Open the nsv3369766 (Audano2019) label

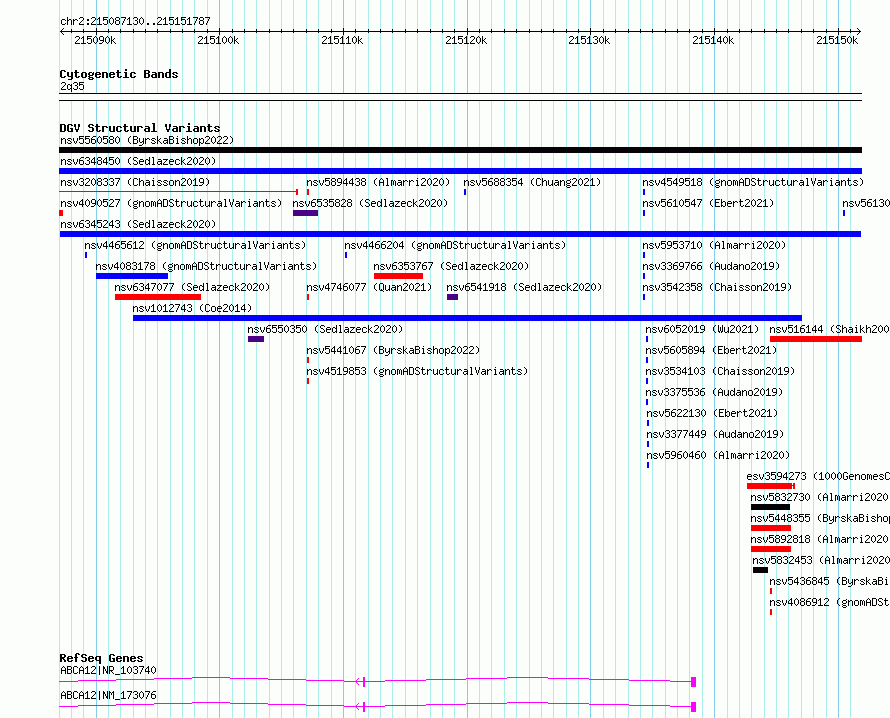[x=711, y=266]
